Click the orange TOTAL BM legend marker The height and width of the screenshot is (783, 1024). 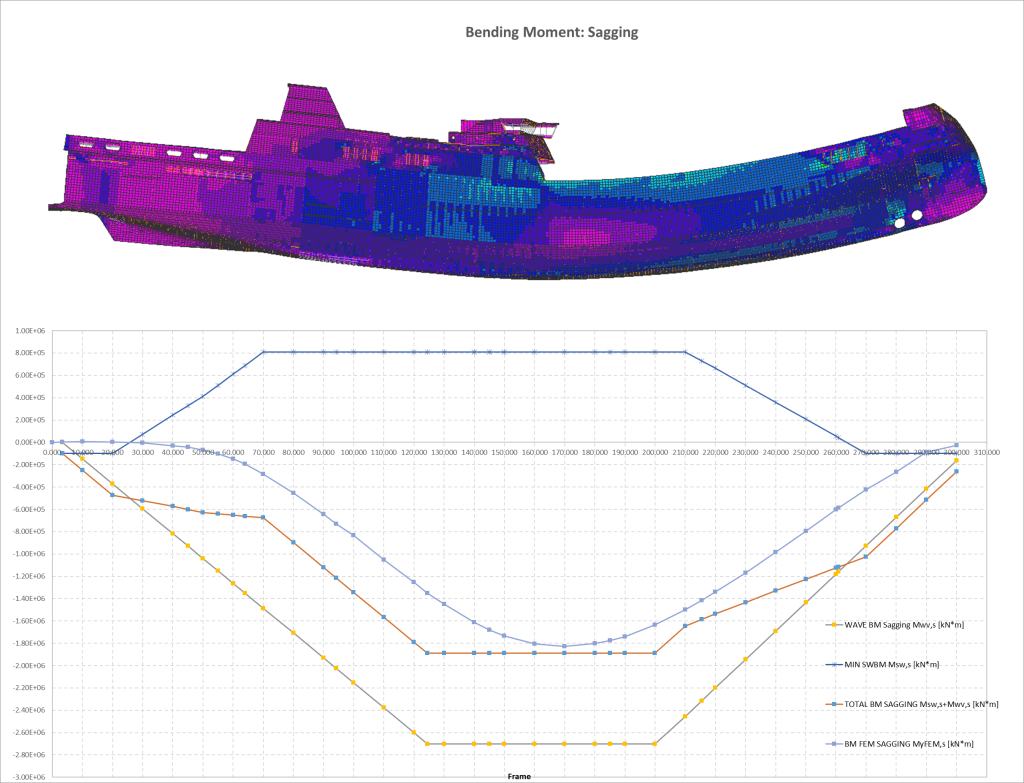click(x=834, y=705)
